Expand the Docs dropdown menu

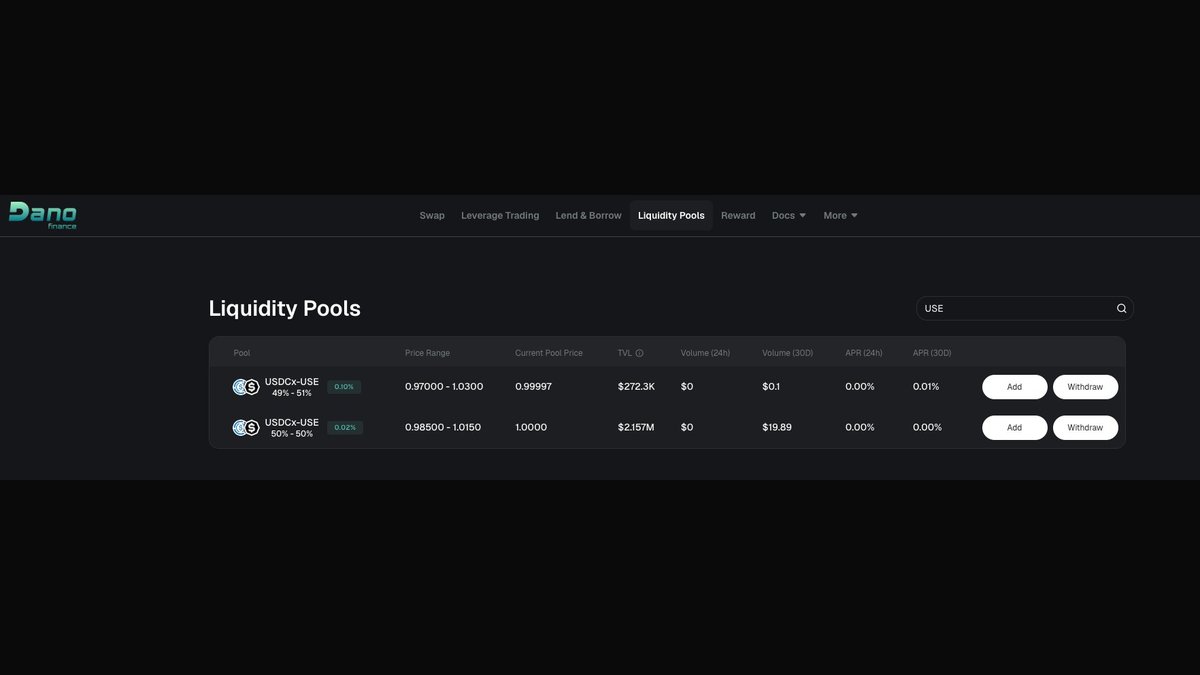coord(789,215)
